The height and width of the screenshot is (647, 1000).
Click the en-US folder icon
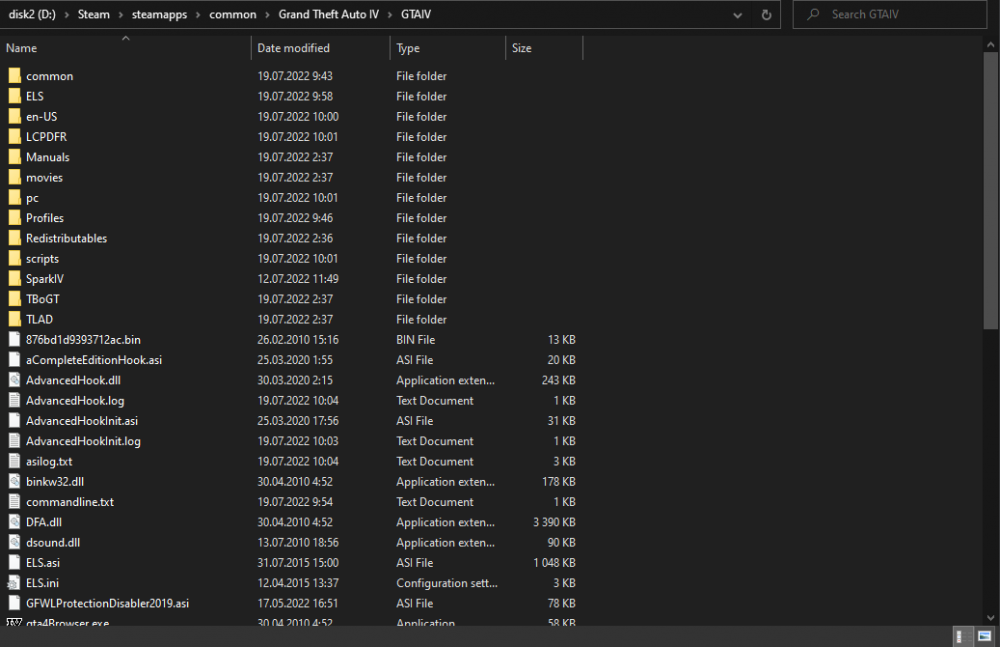[15, 117]
